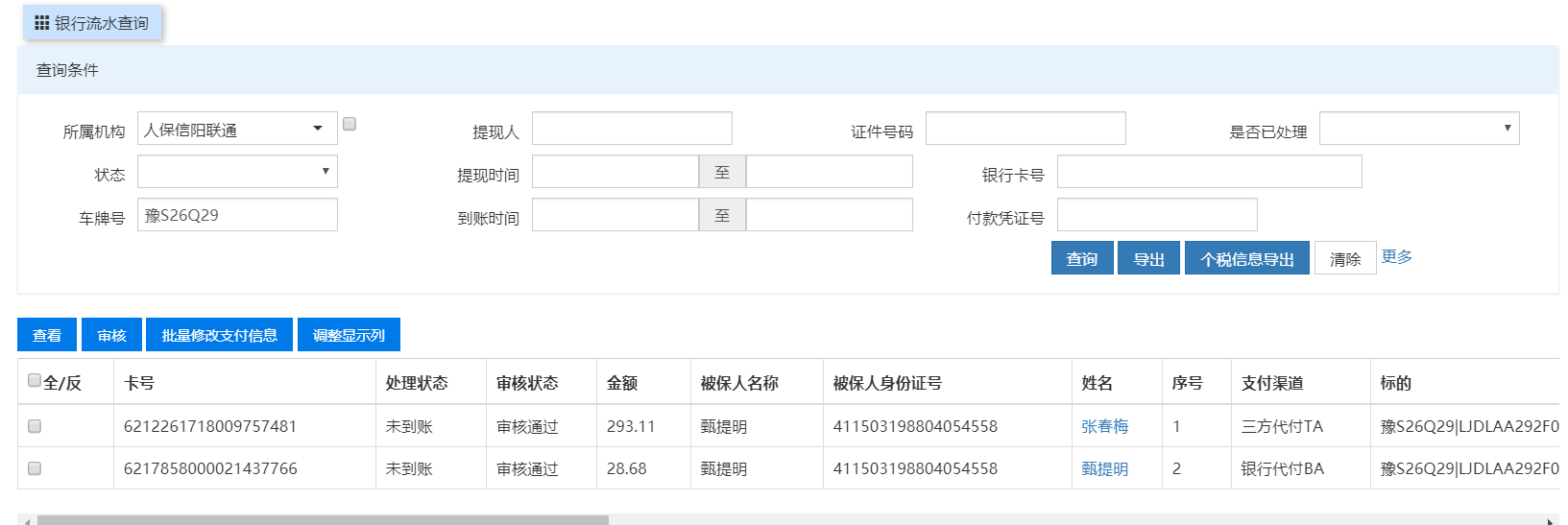Click 个税信息导出 button
This screenshot has width=1568, height=525.
[x=1246, y=258]
